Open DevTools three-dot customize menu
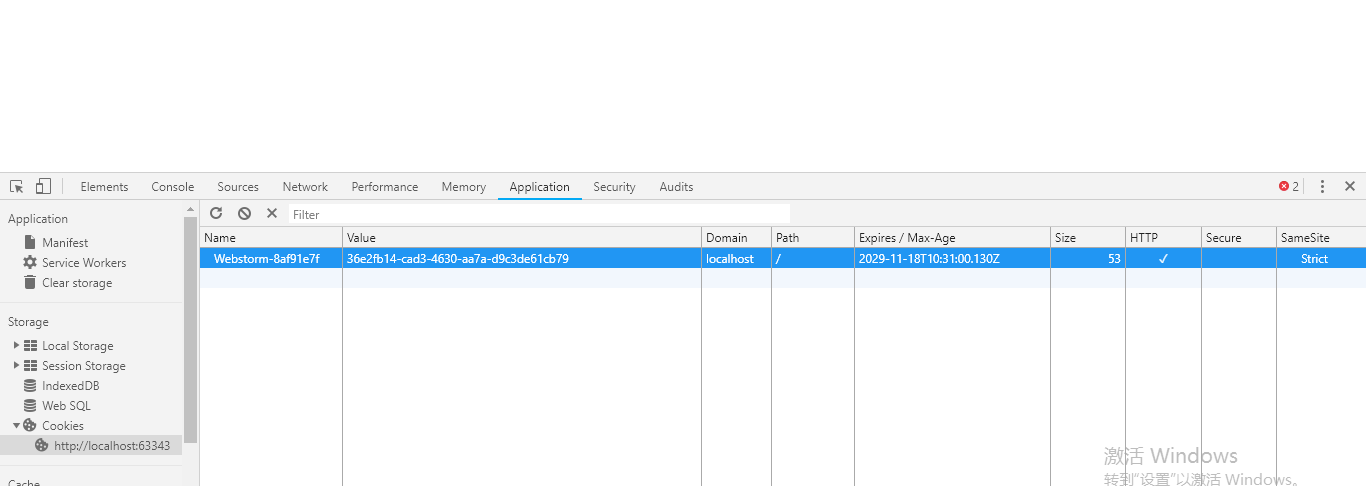 1322,187
